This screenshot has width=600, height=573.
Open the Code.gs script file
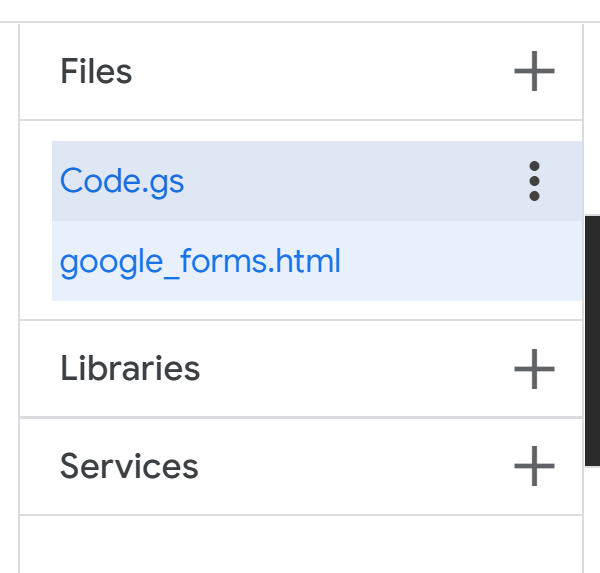tap(122, 181)
